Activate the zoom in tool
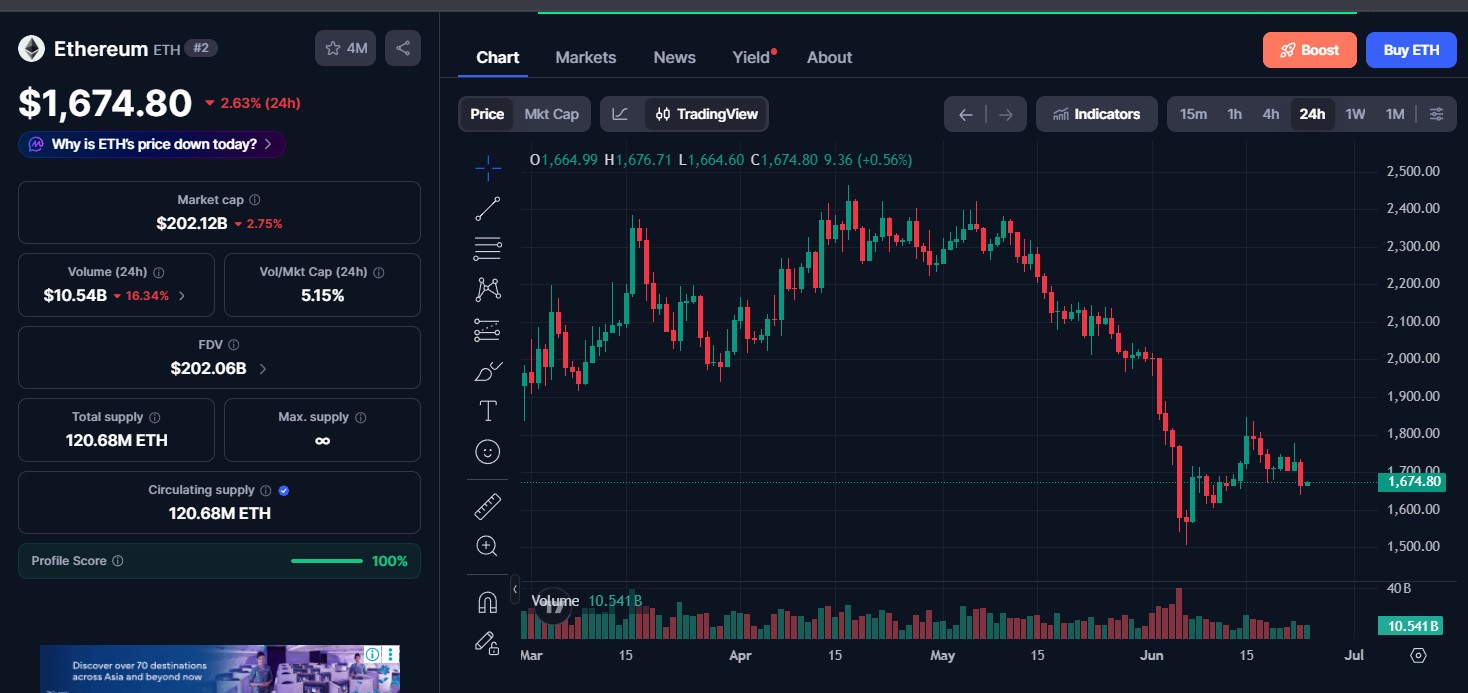The height and width of the screenshot is (693, 1468). tap(488, 546)
